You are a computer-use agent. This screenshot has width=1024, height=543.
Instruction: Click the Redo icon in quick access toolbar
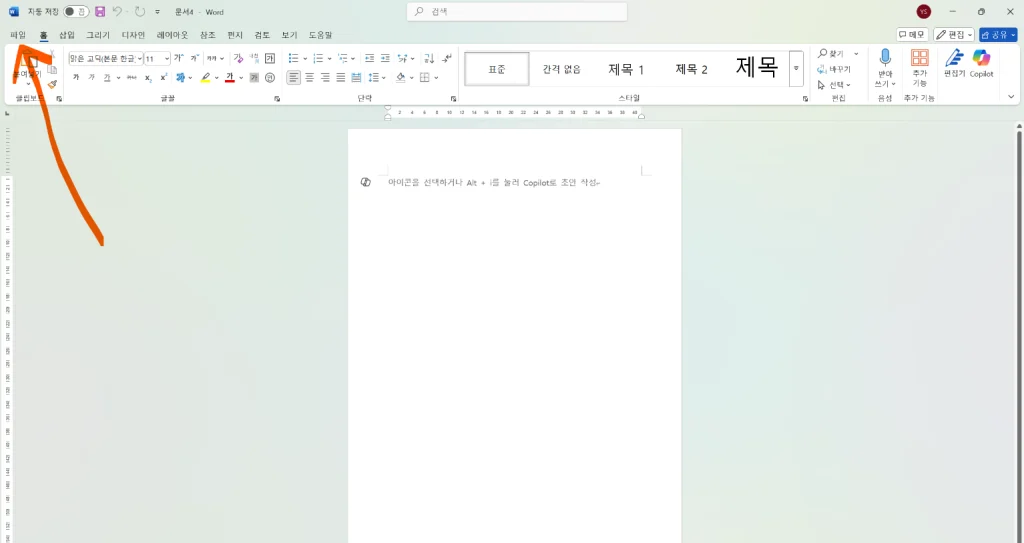140,12
